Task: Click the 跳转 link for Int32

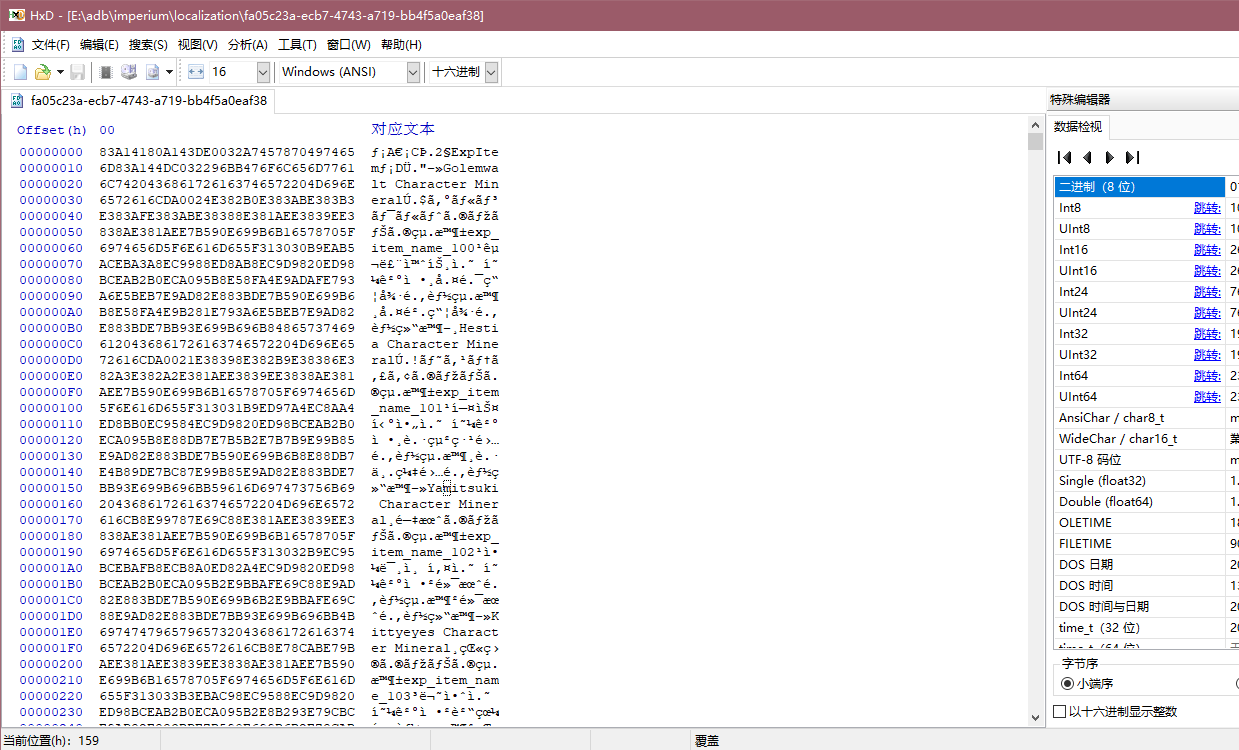Action: point(1207,334)
